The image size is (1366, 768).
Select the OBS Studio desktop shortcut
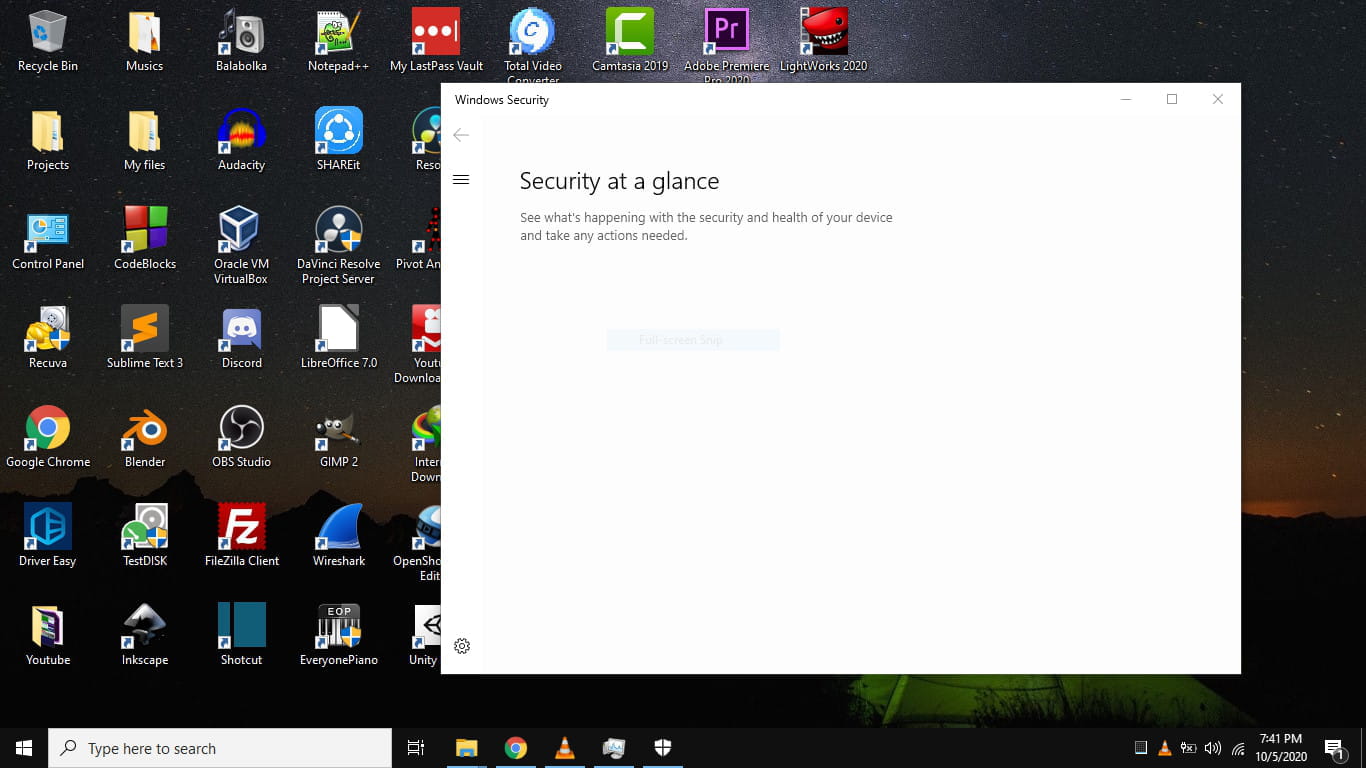tap(241, 438)
